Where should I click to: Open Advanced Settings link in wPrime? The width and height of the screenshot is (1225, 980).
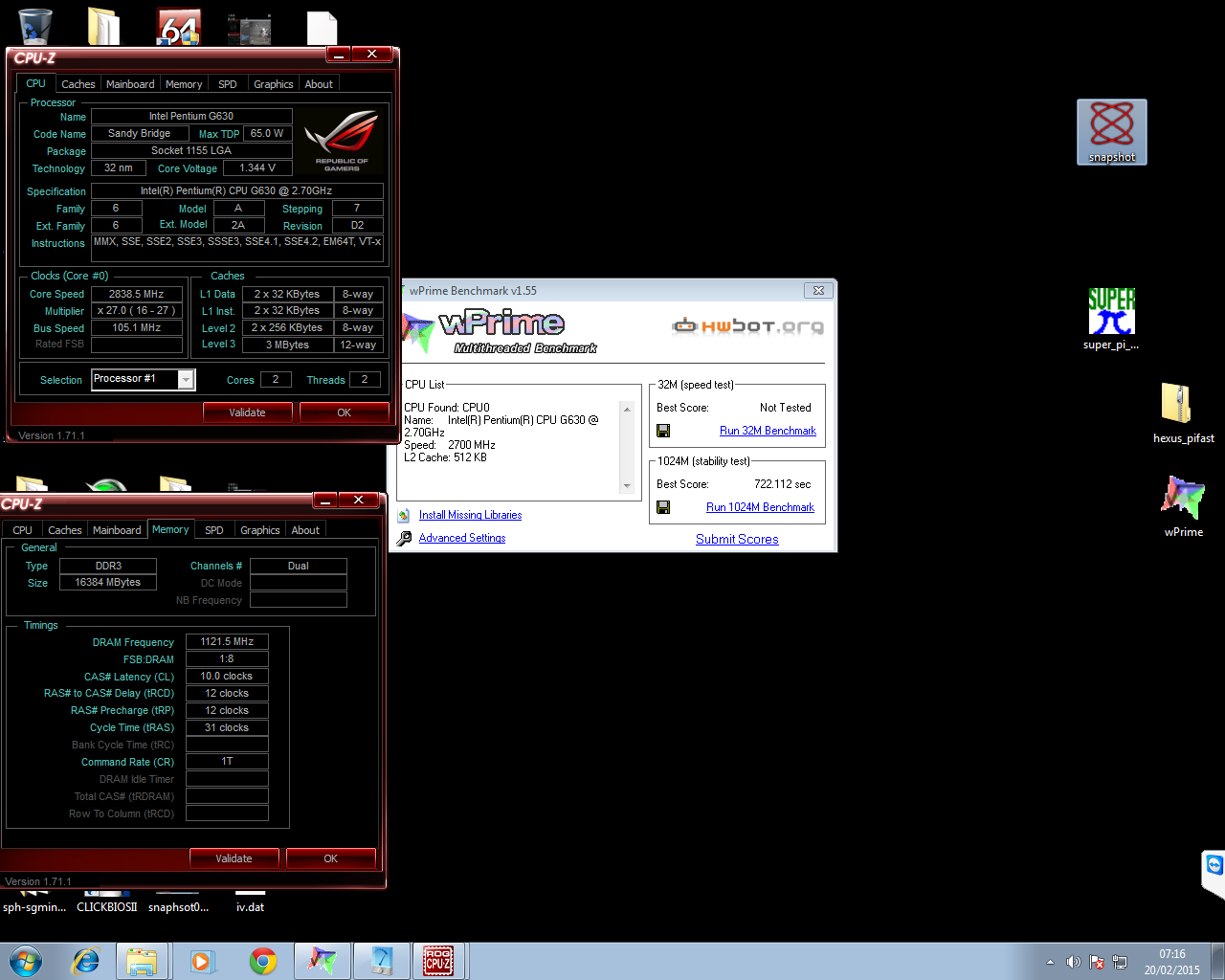462,538
